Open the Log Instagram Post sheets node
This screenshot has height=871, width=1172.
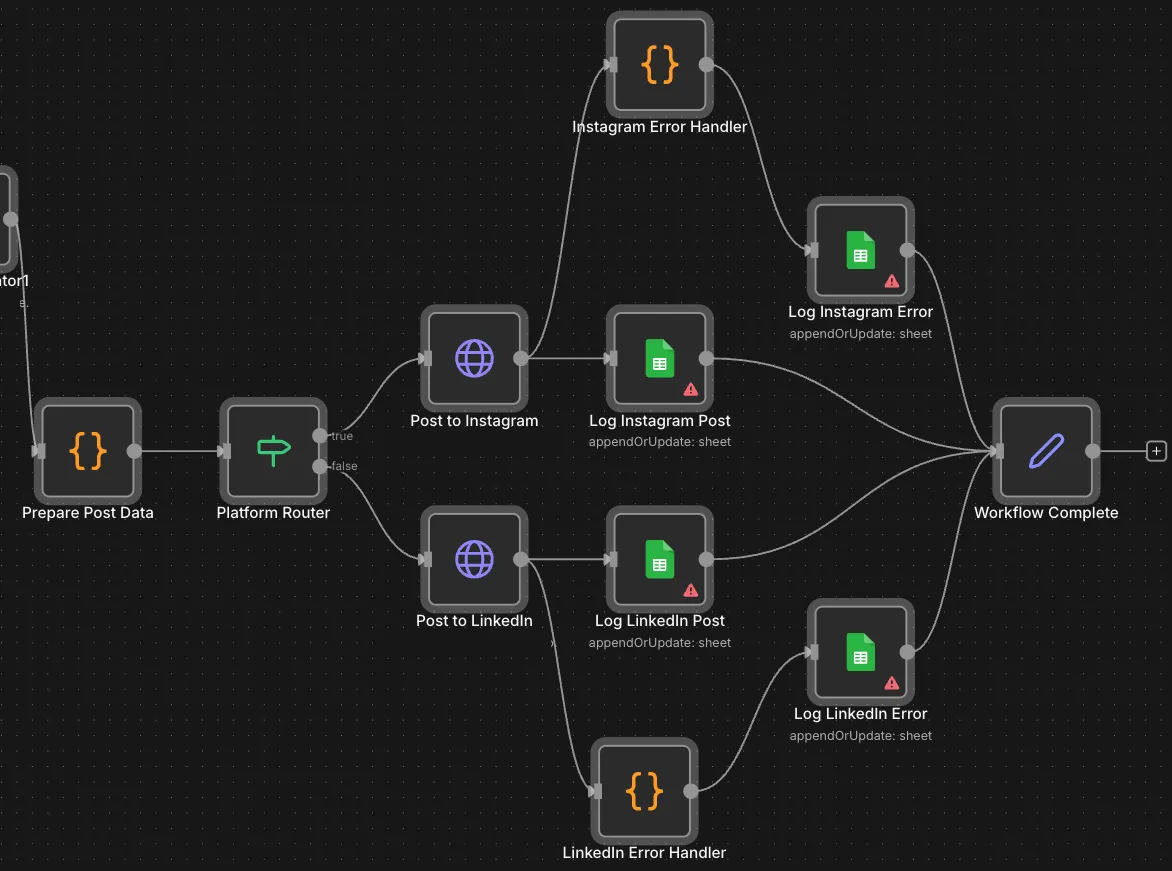click(x=659, y=358)
